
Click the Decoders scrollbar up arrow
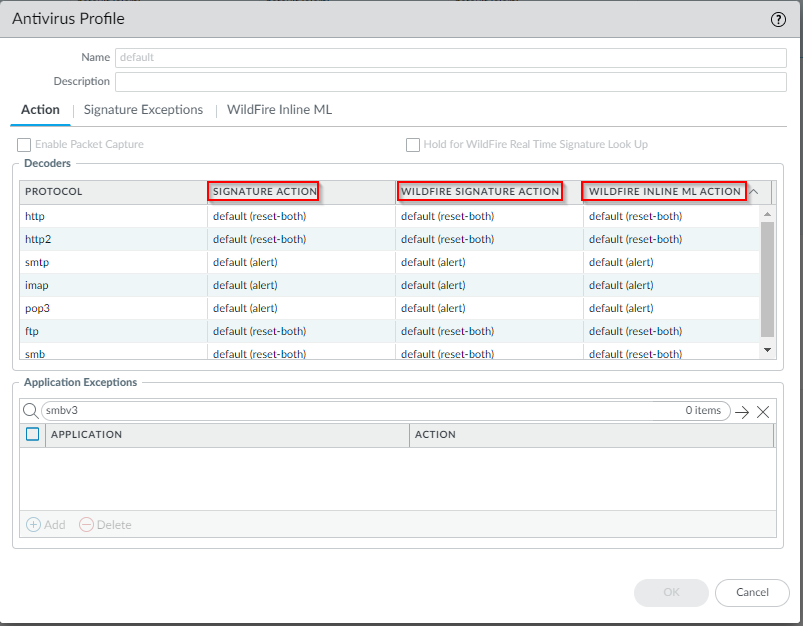coord(767,214)
